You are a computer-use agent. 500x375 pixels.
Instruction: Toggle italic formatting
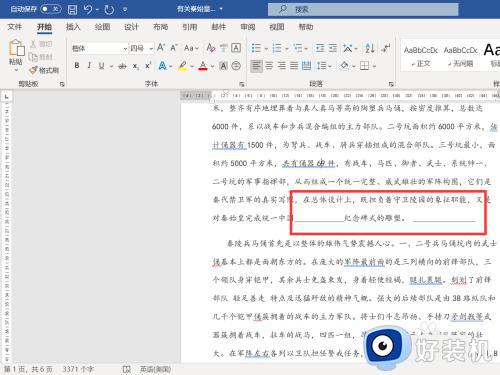89,66
